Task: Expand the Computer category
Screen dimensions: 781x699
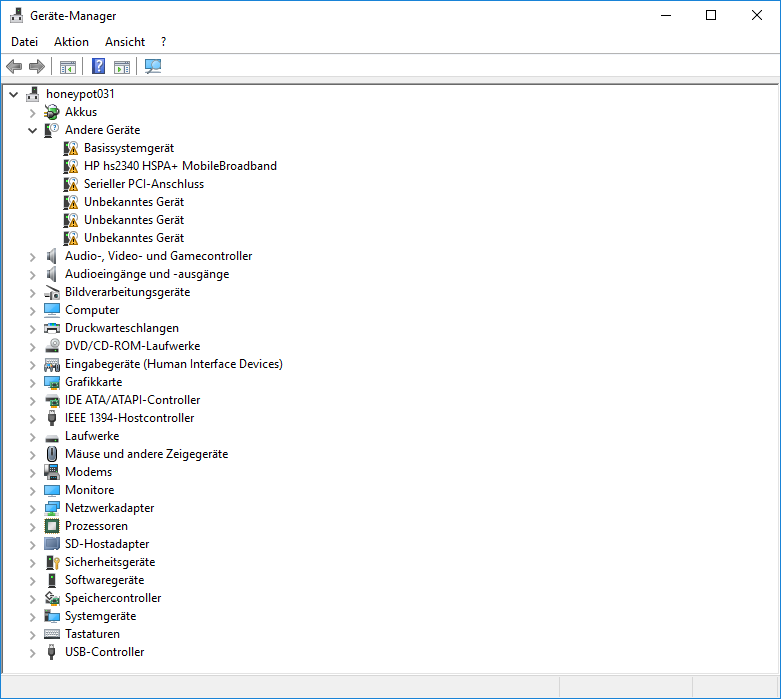Action: (33, 310)
